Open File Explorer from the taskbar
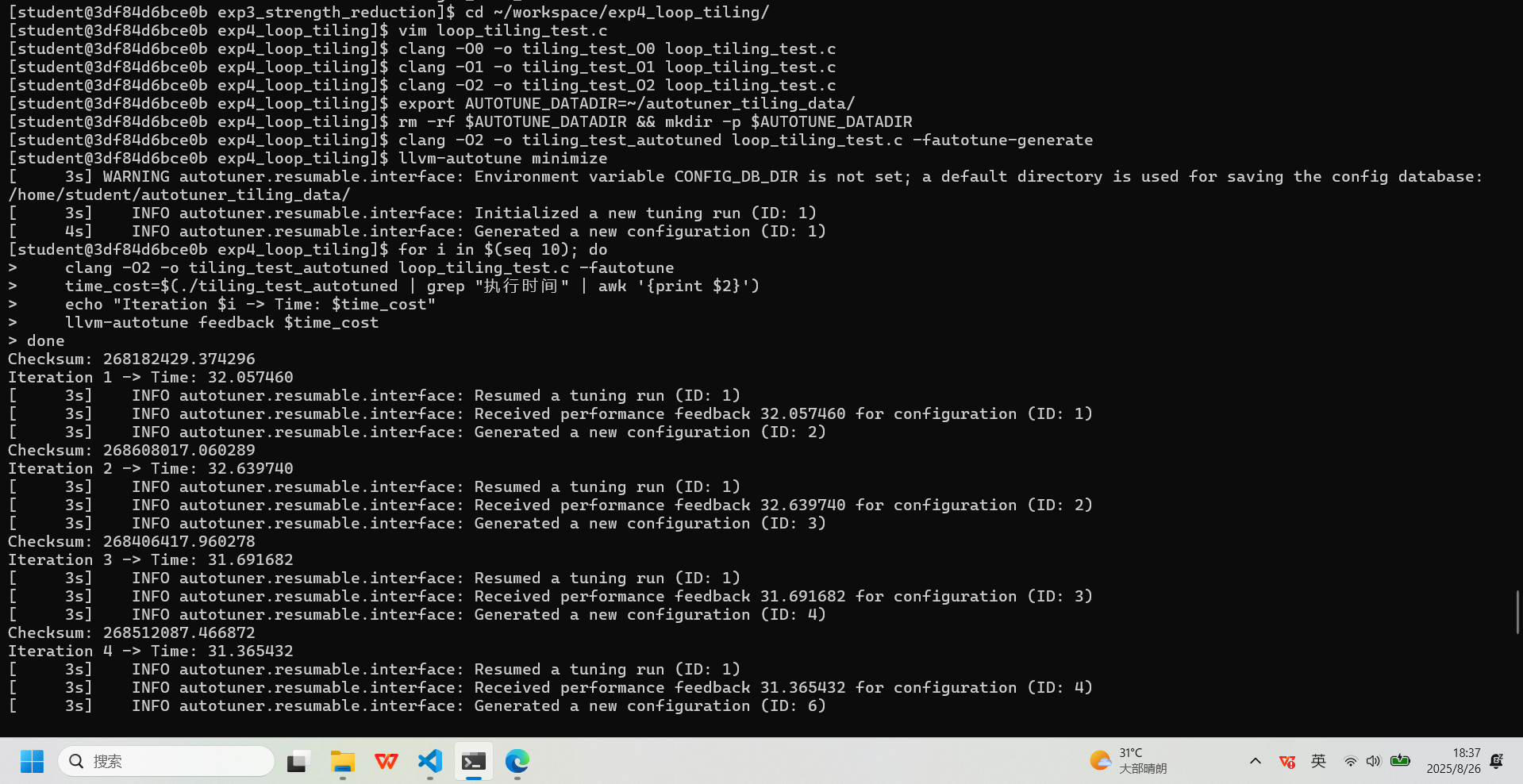This screenshot has width=1523, height=784. (343, 762)
